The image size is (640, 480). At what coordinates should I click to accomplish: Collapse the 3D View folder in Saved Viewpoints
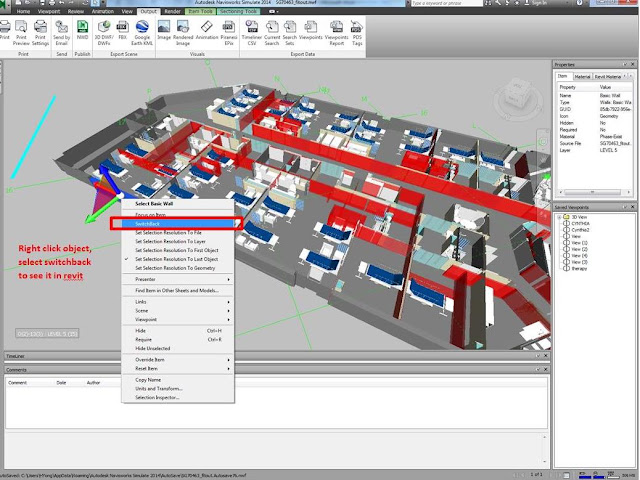pos(559,217)
